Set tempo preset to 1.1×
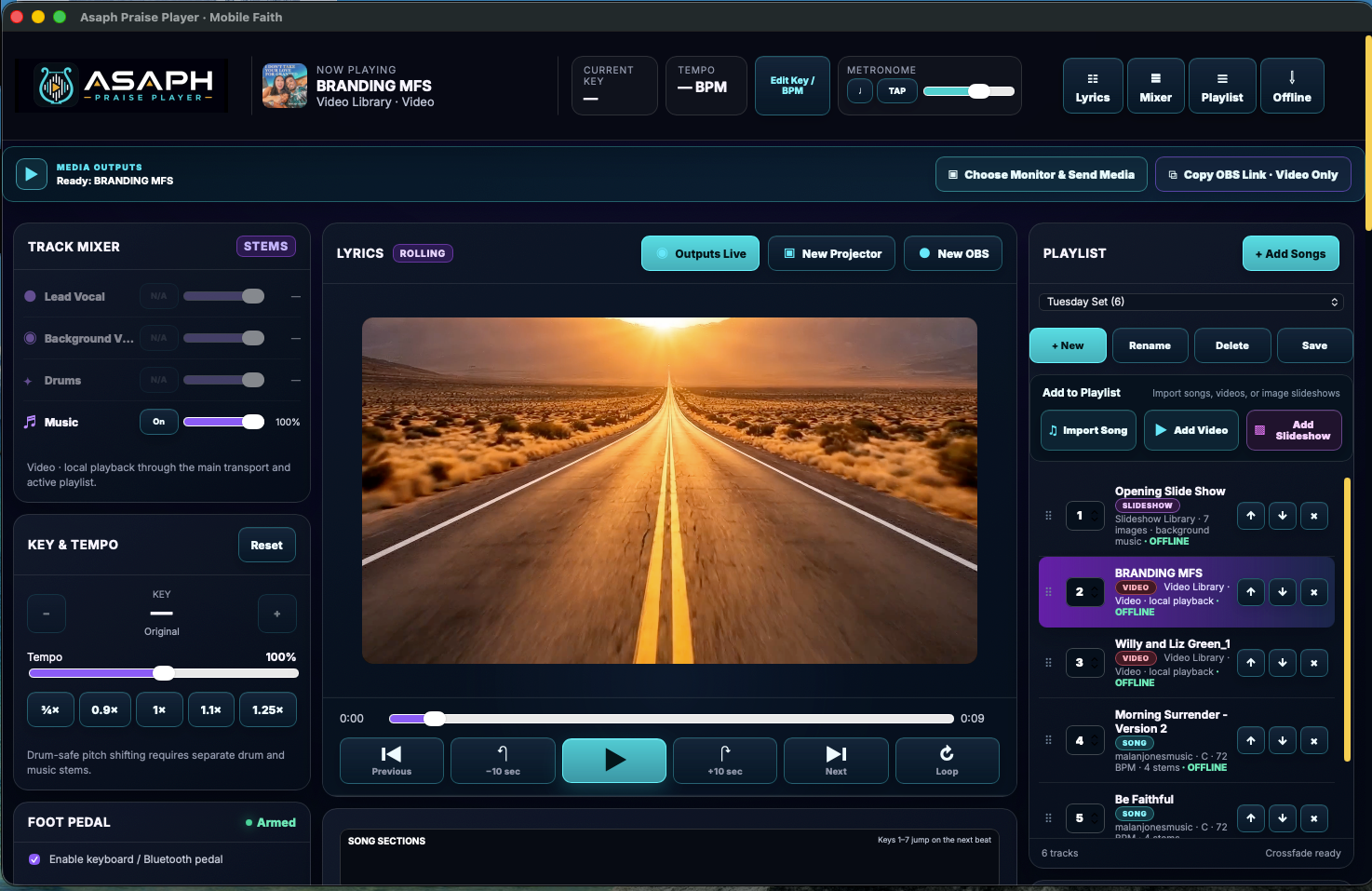Image resolution: width=1372 pixels, height=891 pixels. point(211,709)
